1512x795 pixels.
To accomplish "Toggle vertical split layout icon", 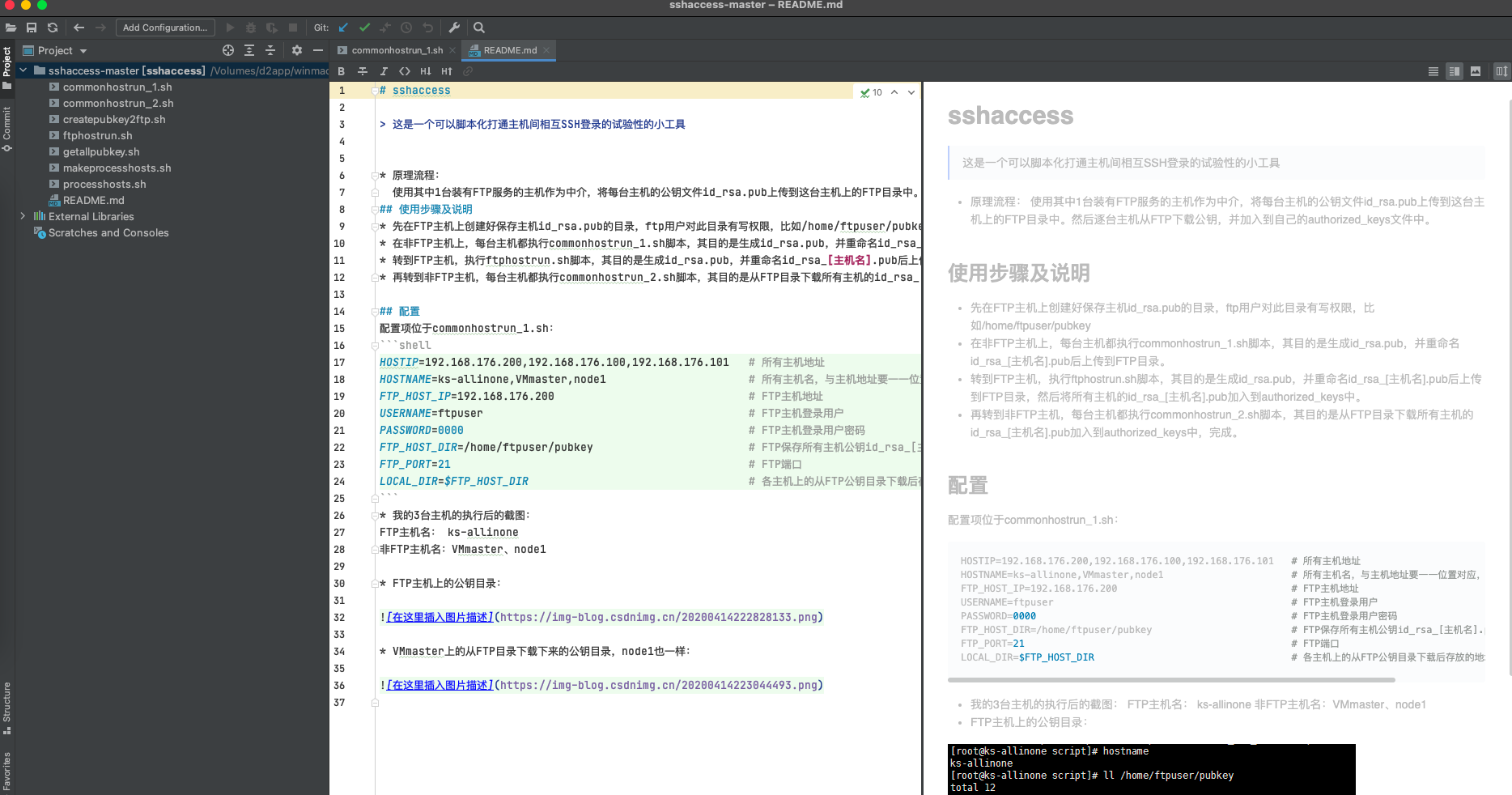I will [1501, 71].
